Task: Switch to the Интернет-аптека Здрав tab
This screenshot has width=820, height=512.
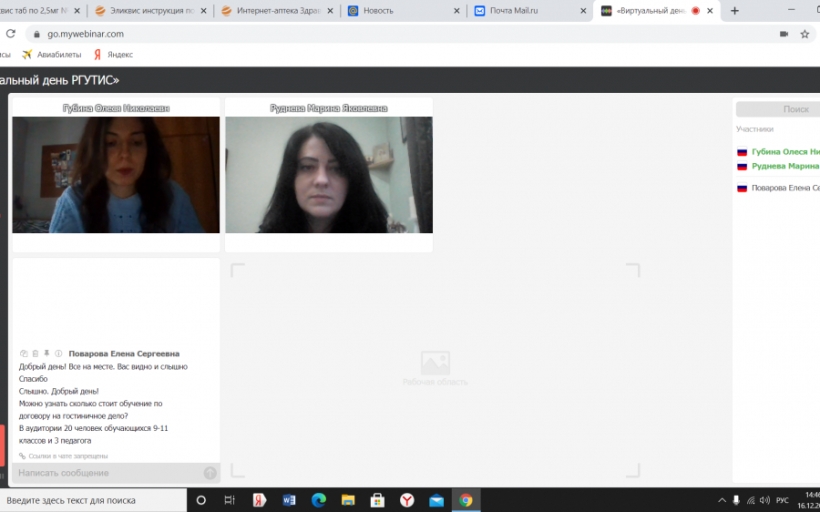Action: pos(277,10)
